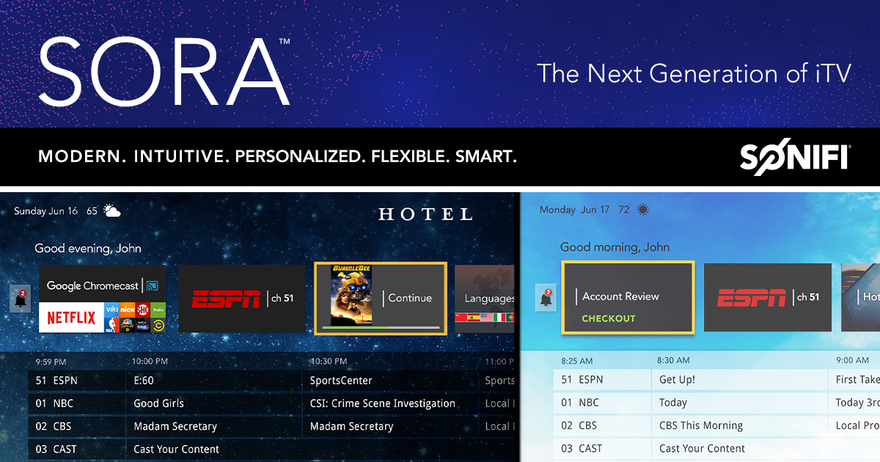Screen dimensions: 880x462
Task: Choose SportsCenter at 10:30 PM
Action: point(390,381)
